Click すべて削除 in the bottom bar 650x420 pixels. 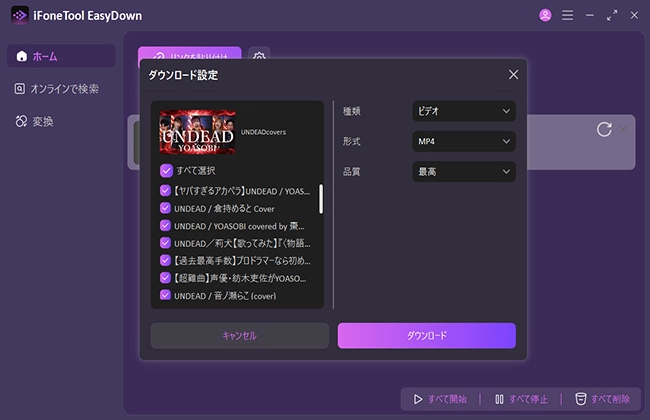[602, 399]
